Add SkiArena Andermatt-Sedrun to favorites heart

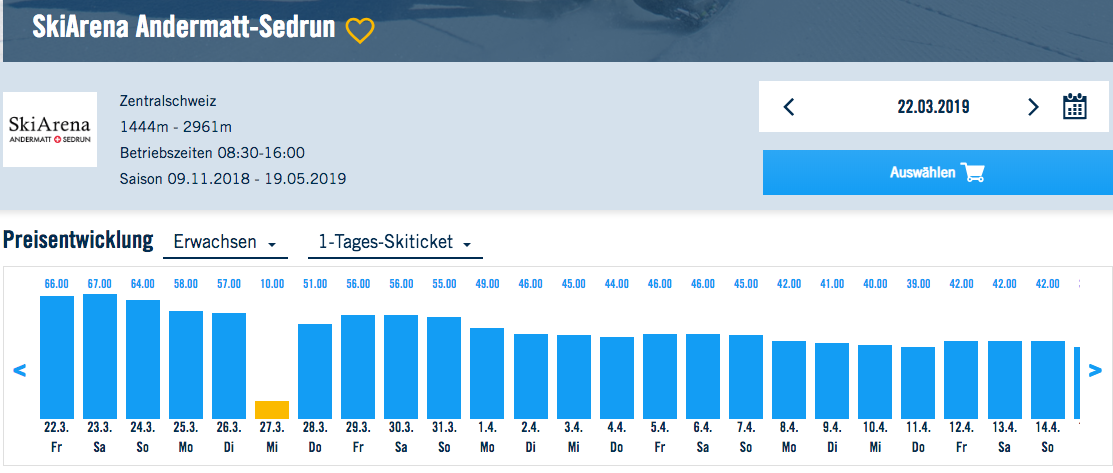(x=360, y=31)
